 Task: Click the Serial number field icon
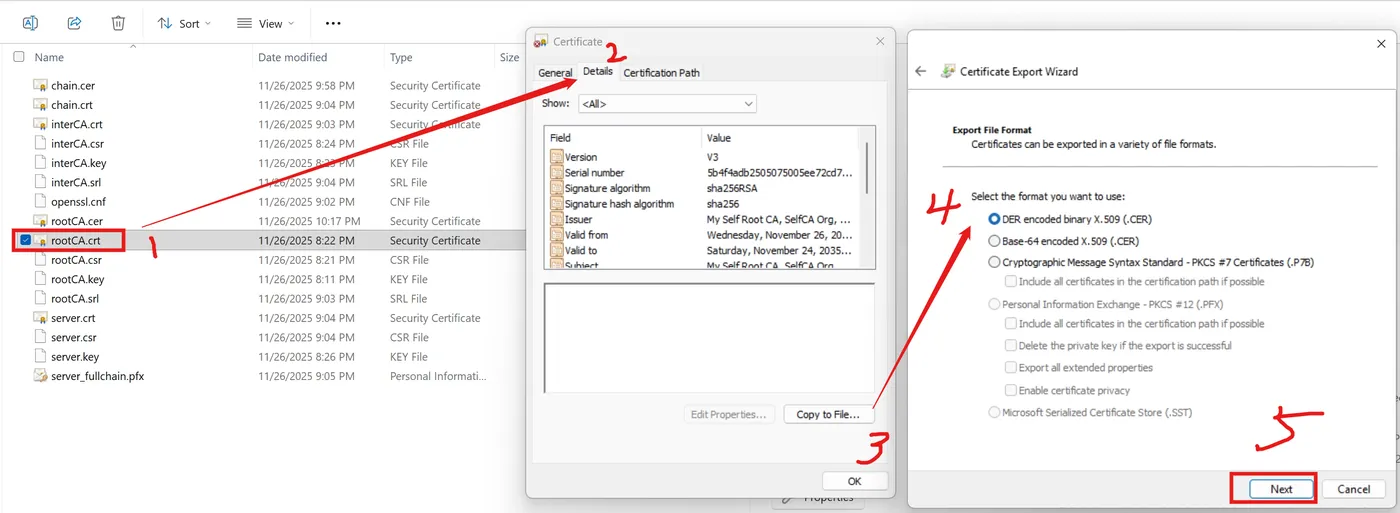pos(557,173)
